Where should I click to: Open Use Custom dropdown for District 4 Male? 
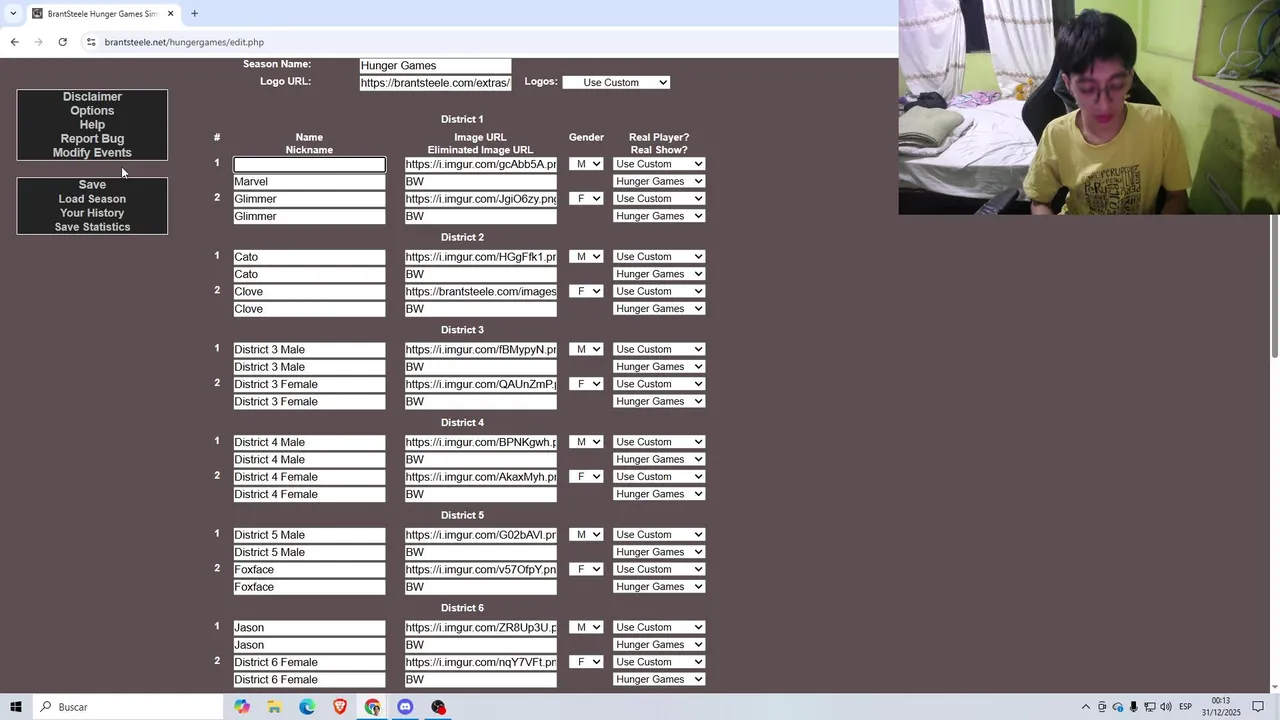[659, 442]
